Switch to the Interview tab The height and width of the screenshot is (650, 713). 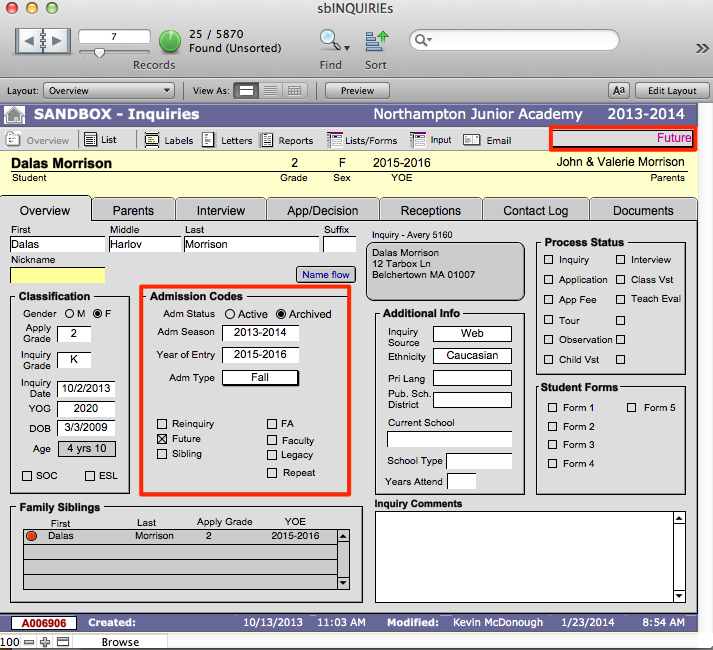(220, 211)
